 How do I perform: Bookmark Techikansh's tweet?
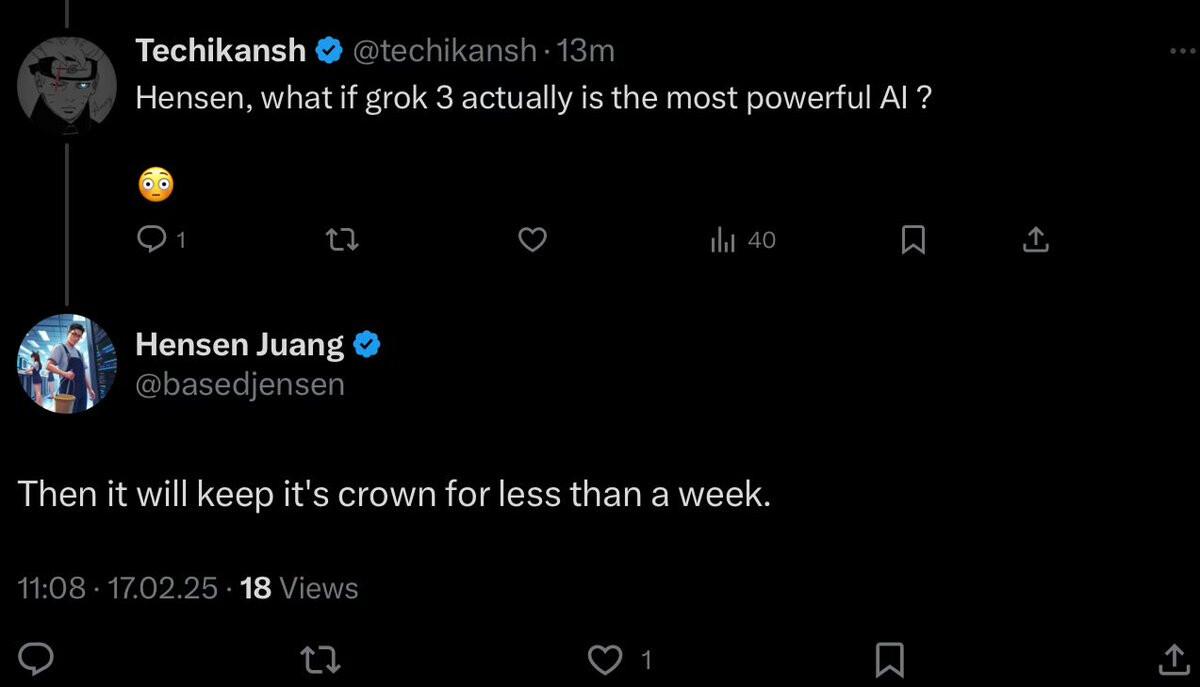(x=912, y=240)
